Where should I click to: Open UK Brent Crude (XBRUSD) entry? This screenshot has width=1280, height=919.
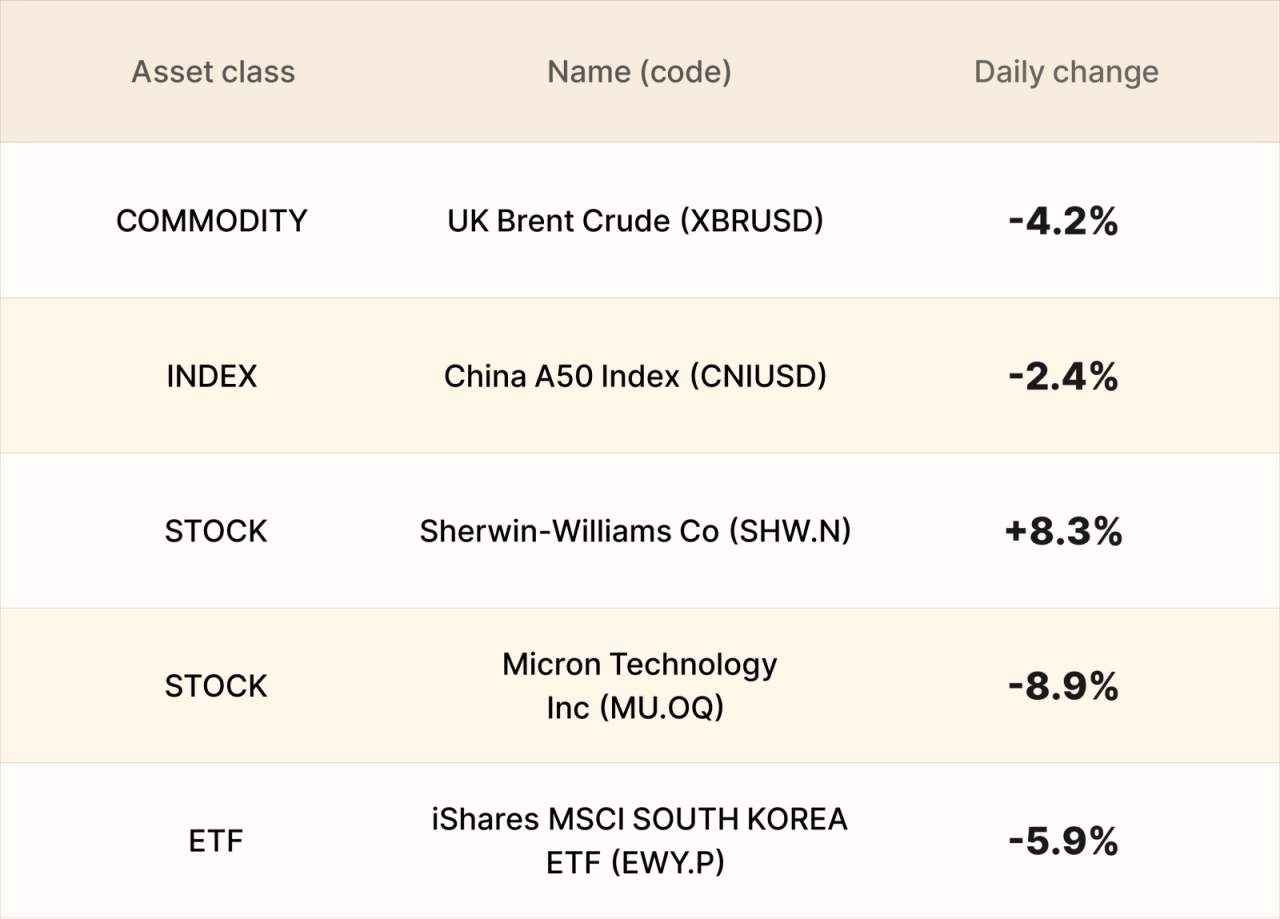click(636, 221)
